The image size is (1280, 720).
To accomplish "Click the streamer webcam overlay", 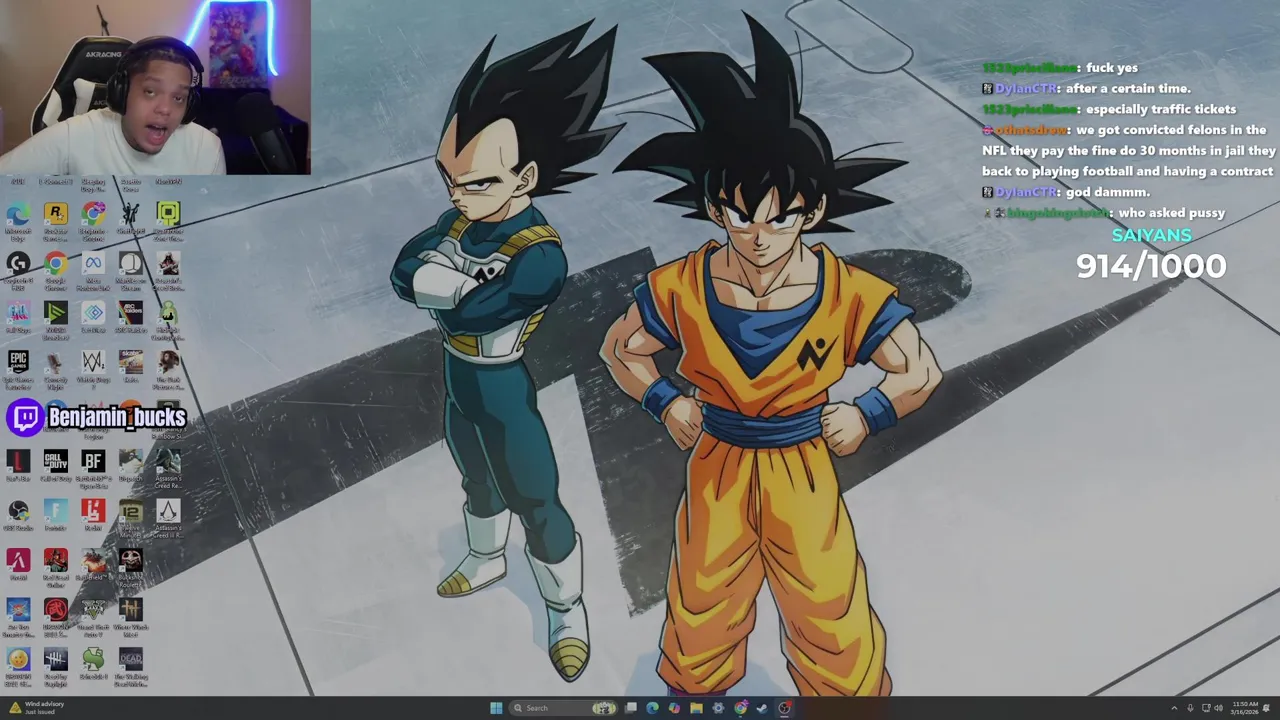I will (155, 88).
